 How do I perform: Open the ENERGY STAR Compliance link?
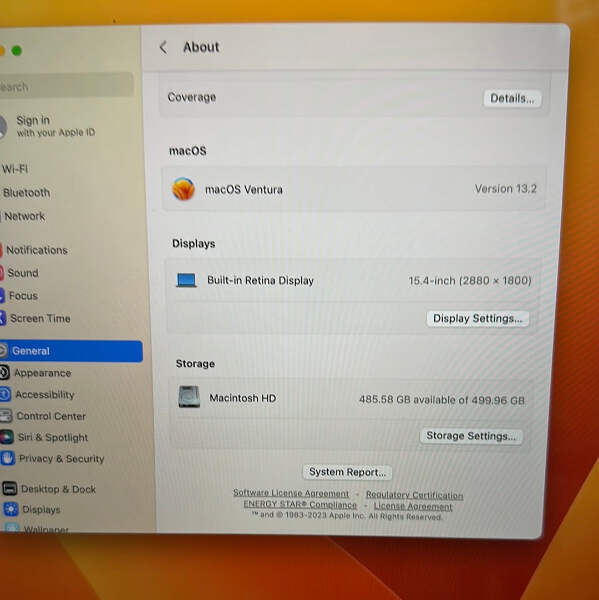point(300,504)
